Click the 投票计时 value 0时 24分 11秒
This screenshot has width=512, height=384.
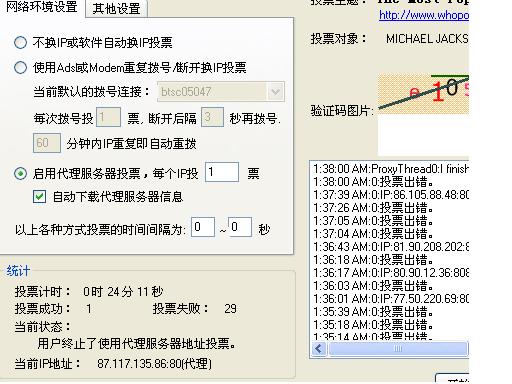123,292
